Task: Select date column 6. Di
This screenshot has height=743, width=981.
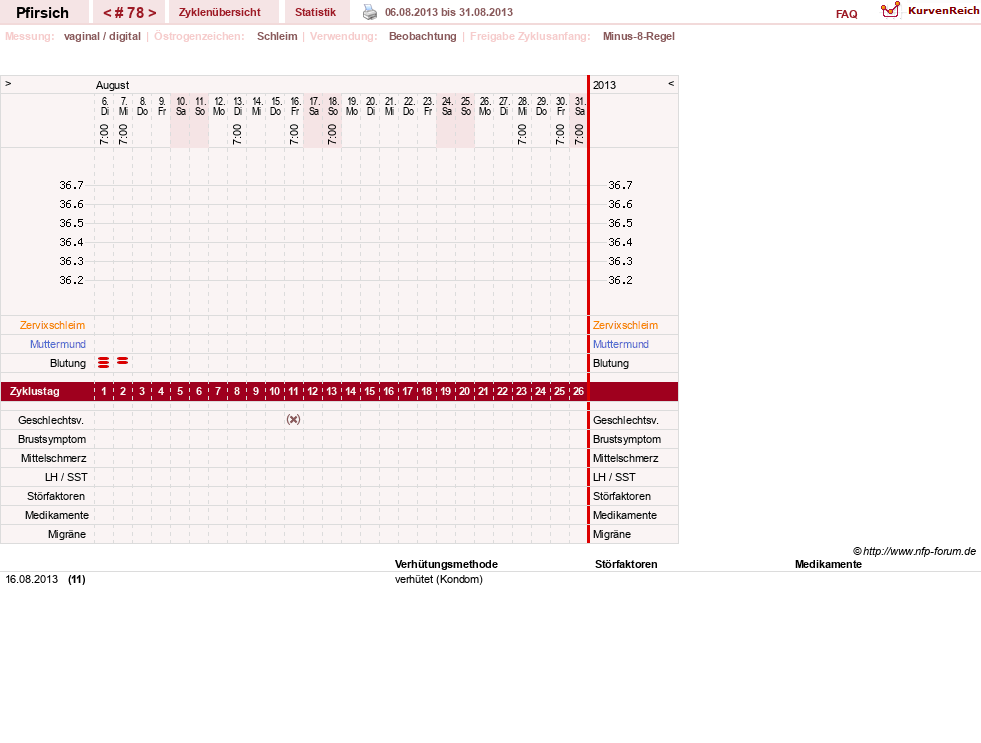Action: pos(104,106)
